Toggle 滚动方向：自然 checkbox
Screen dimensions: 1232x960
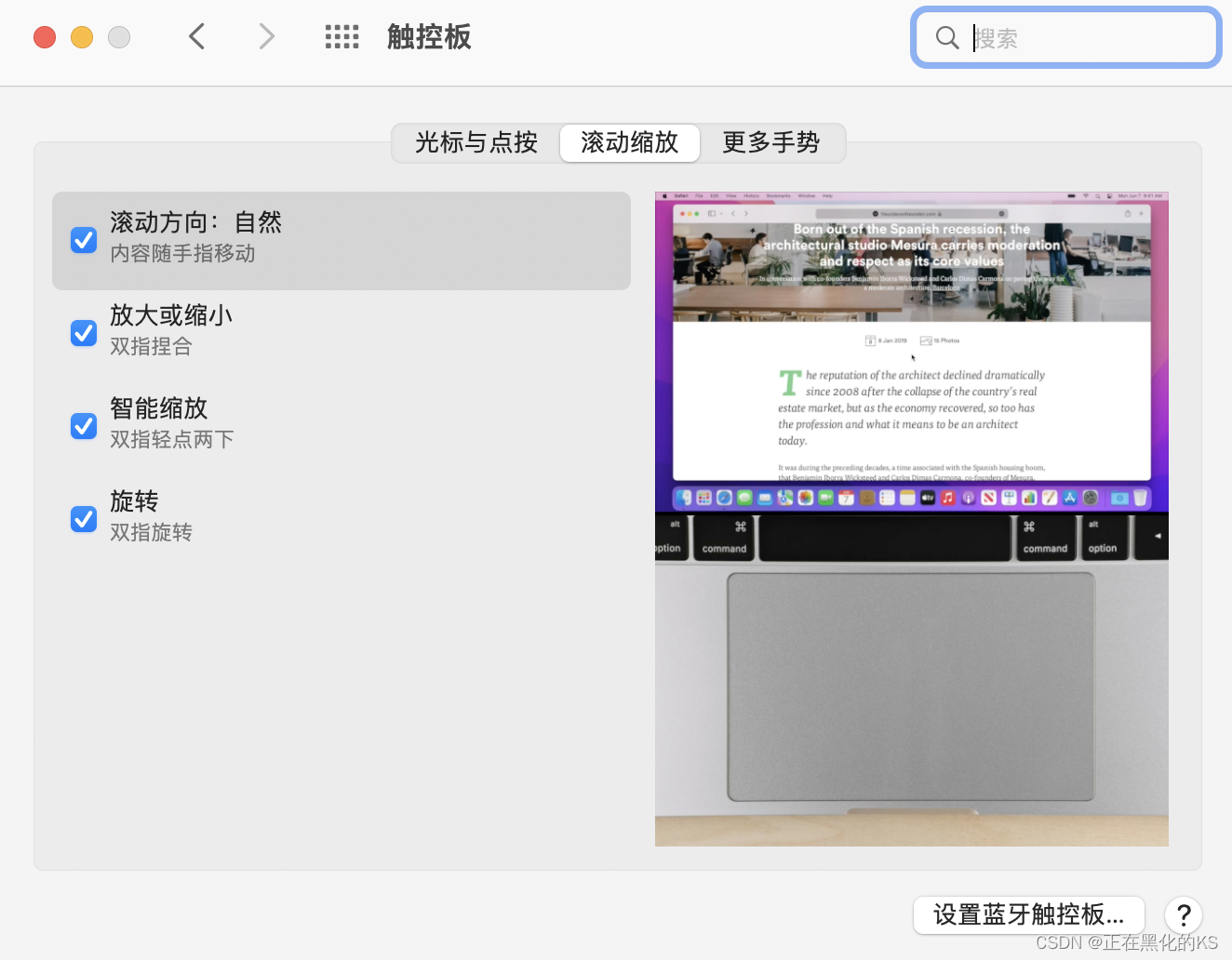point(84,240)
